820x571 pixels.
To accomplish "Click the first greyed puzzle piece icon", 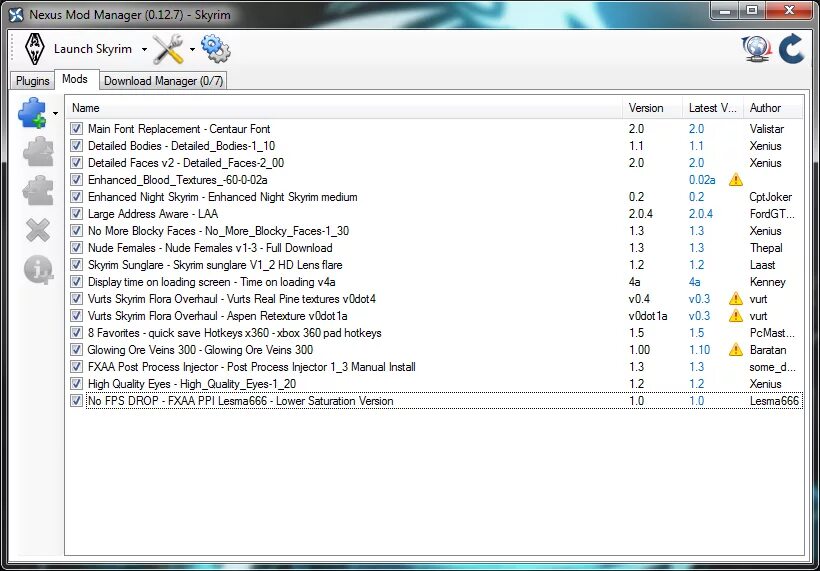I will pos(38,152).
